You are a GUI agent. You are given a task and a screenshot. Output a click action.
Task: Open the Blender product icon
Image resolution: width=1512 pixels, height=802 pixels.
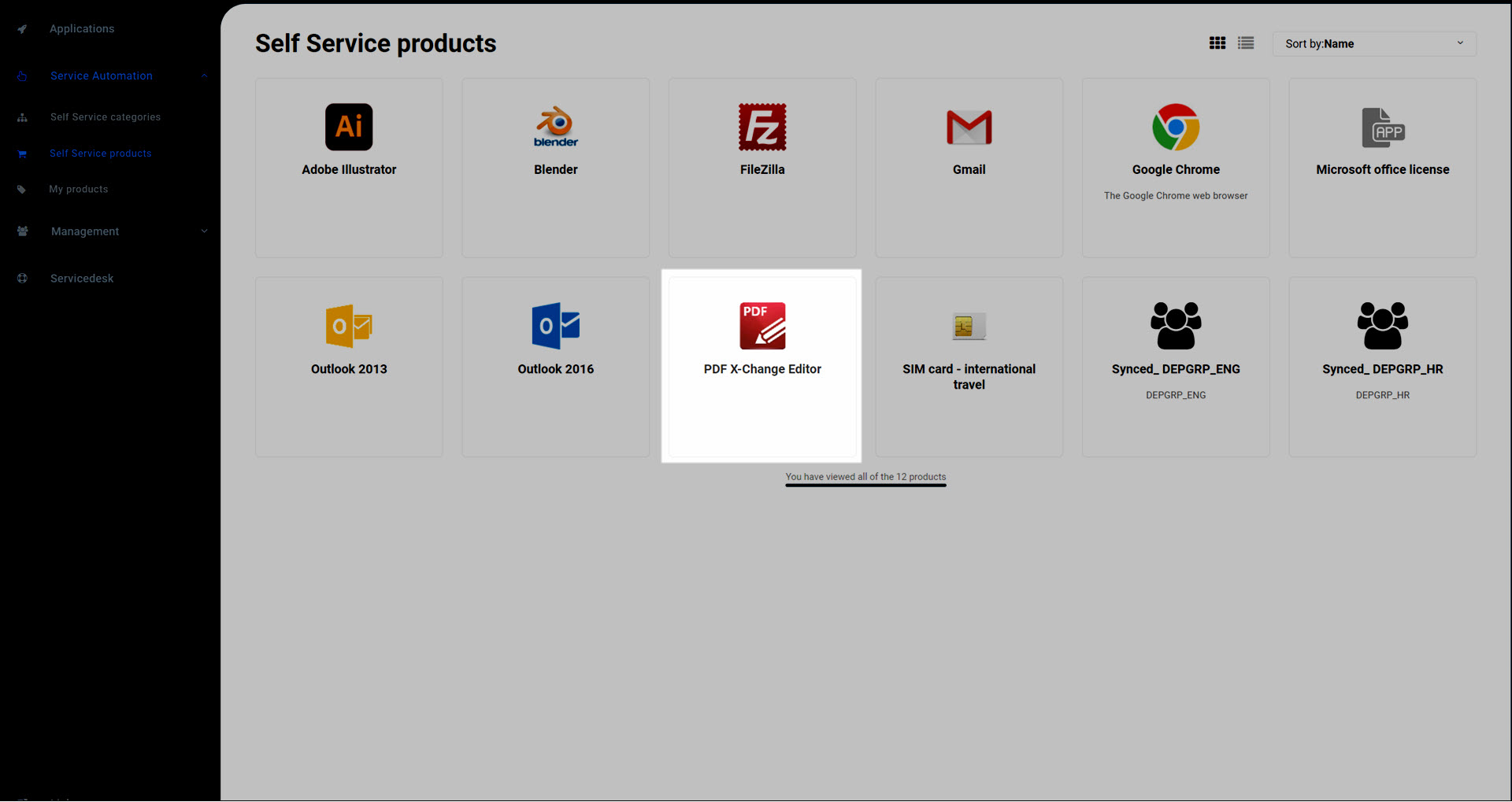(556, 127)
